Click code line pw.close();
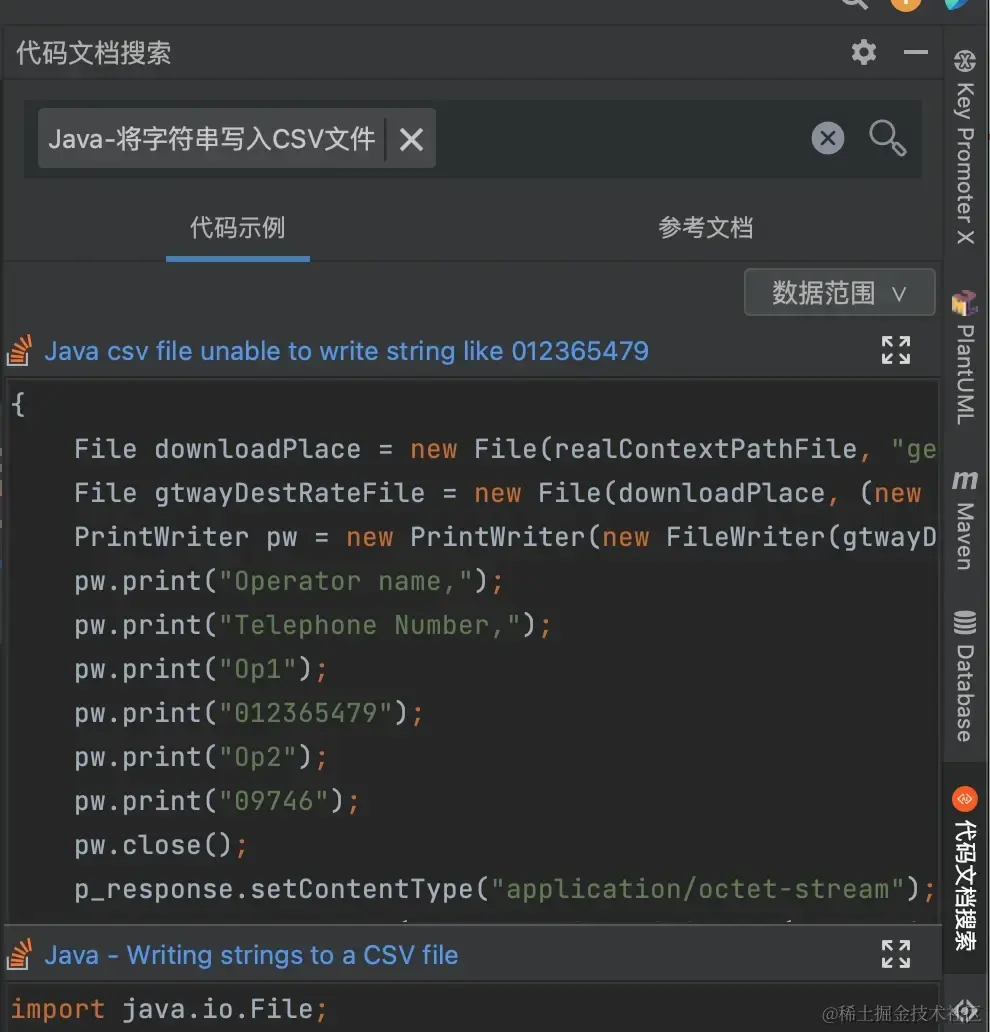Screen dimensions: 990x1032 [x=161, y=845]
